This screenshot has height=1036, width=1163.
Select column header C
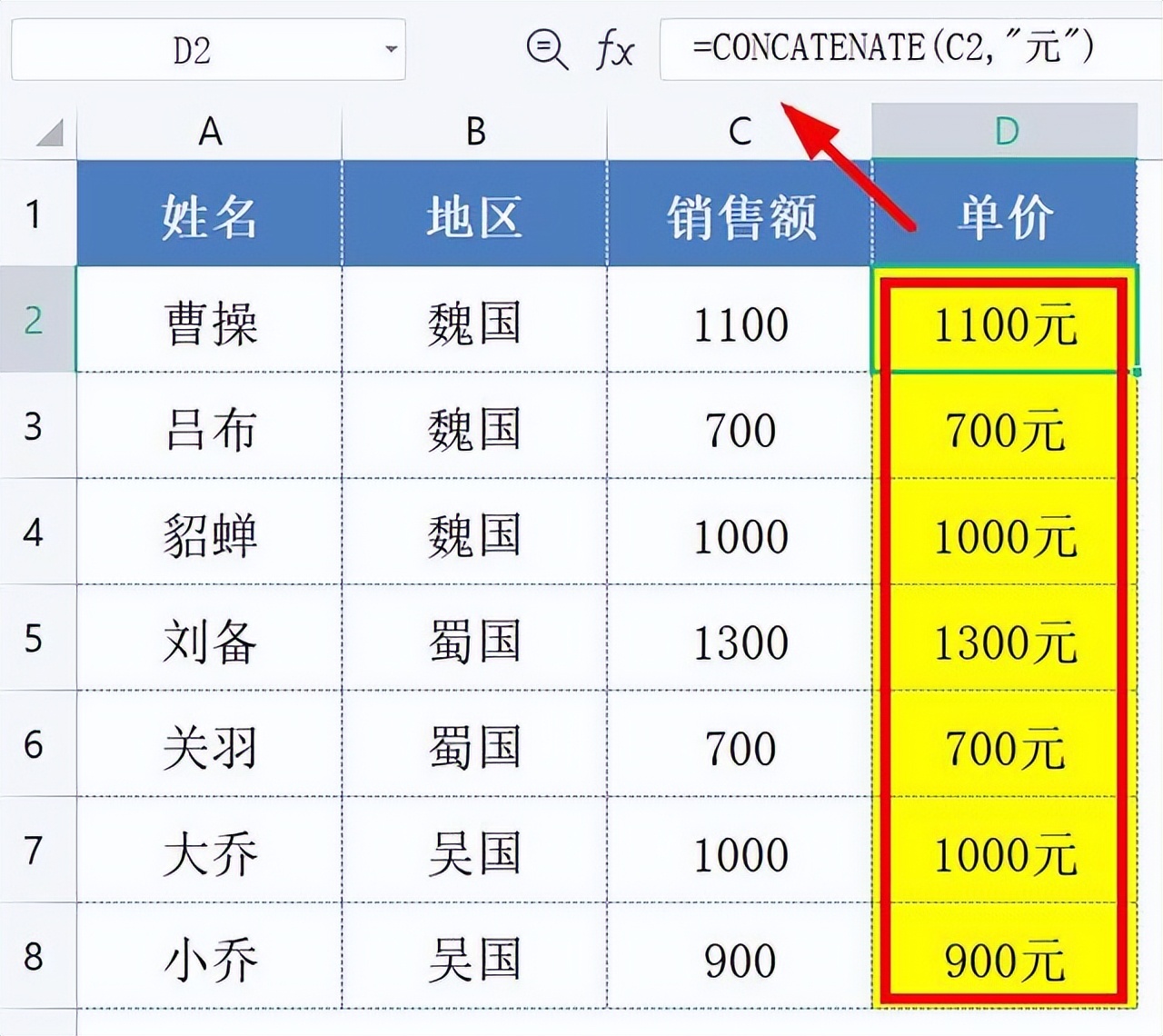tap(741, 130)
